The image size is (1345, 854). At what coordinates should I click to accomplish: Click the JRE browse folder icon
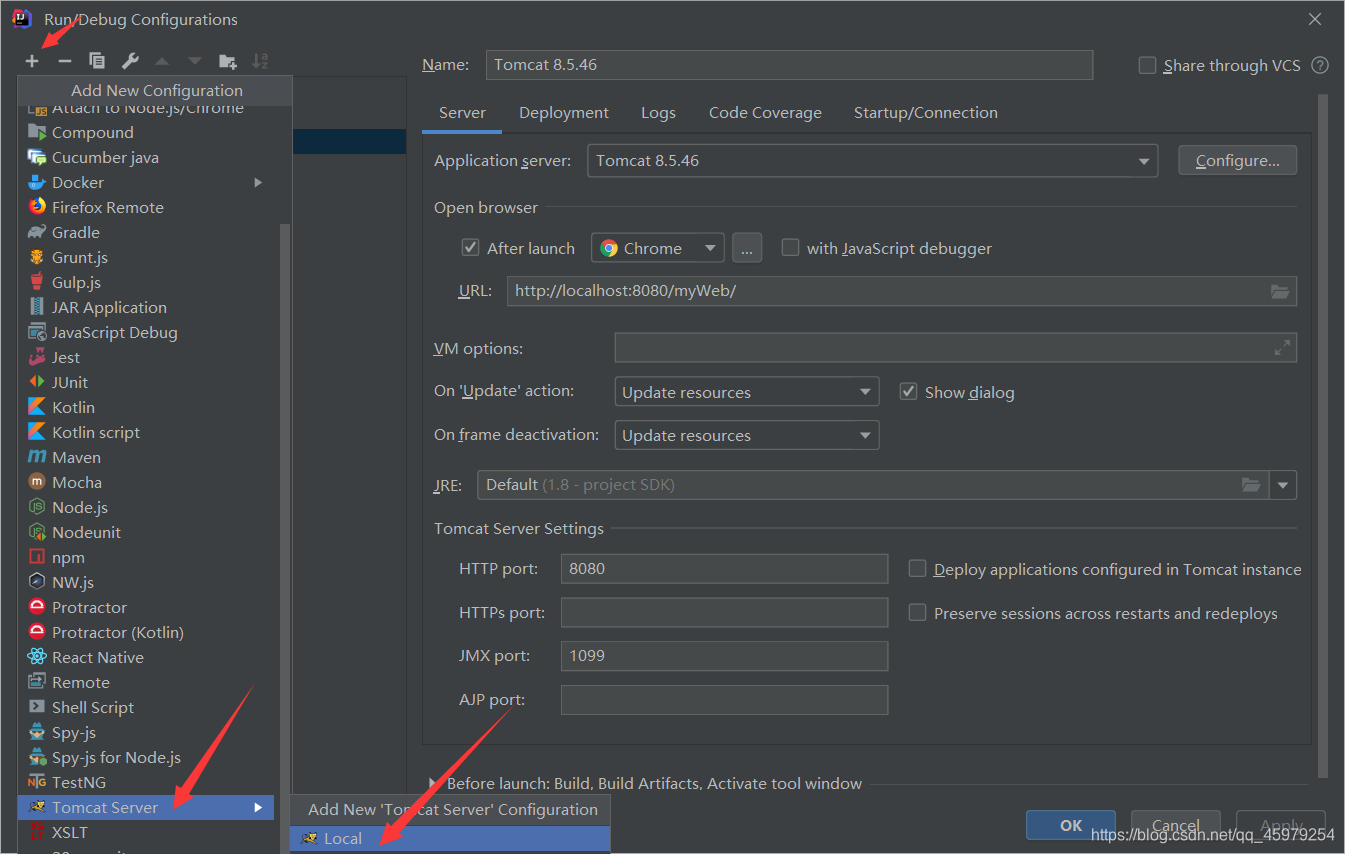1251,485
